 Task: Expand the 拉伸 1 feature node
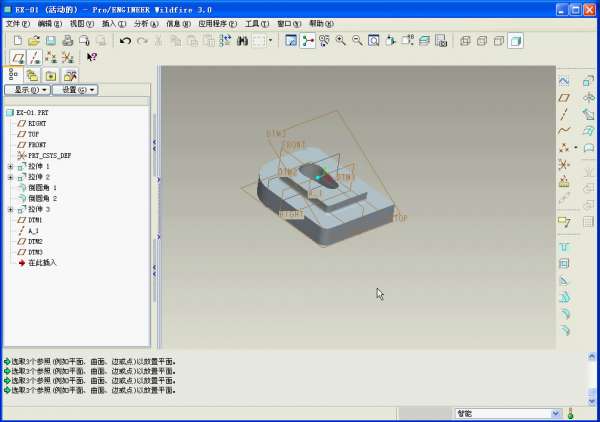(10, 166)
